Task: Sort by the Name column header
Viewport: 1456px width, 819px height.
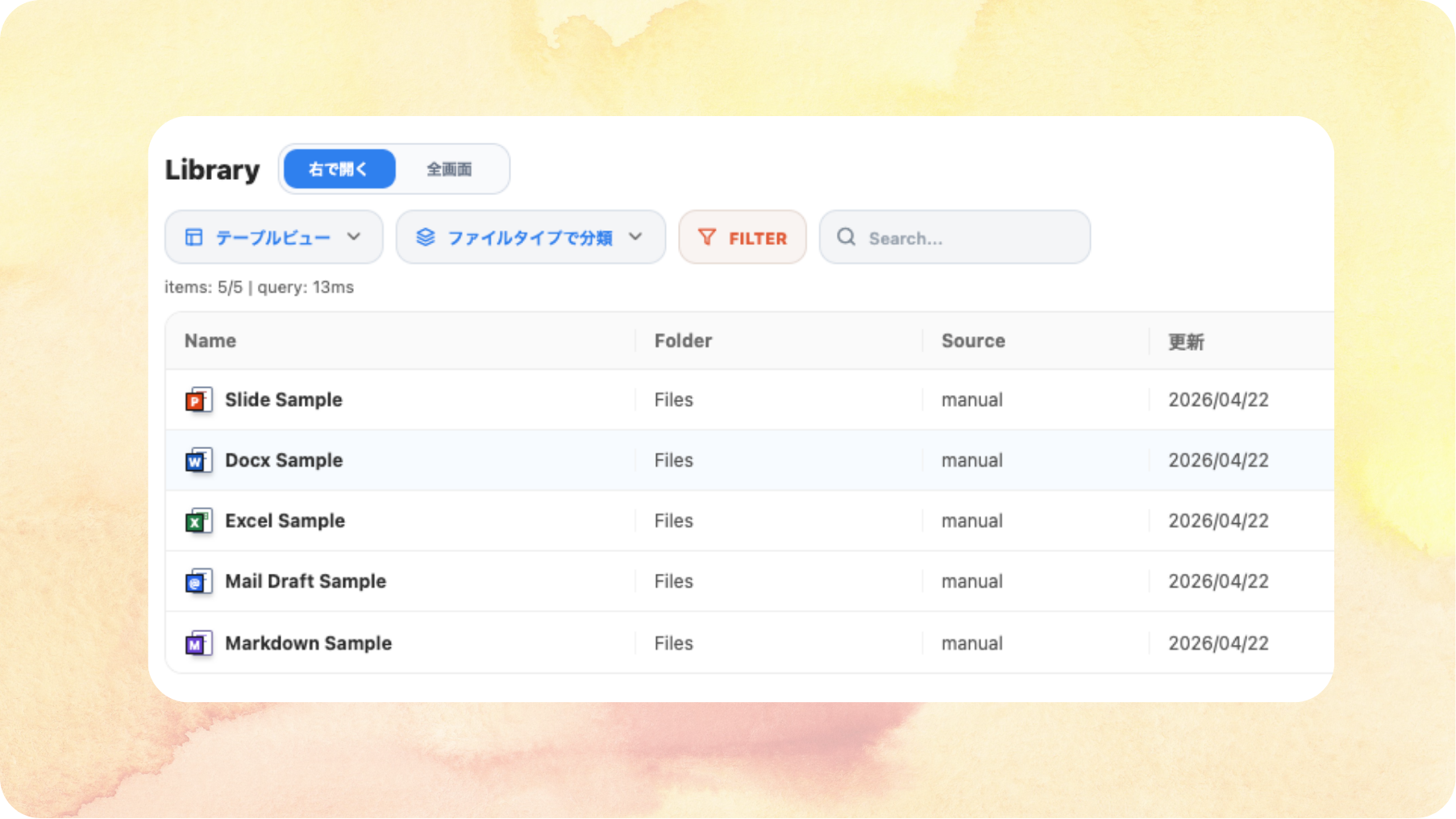Action: pyautogui.click(x=210, y=341)
